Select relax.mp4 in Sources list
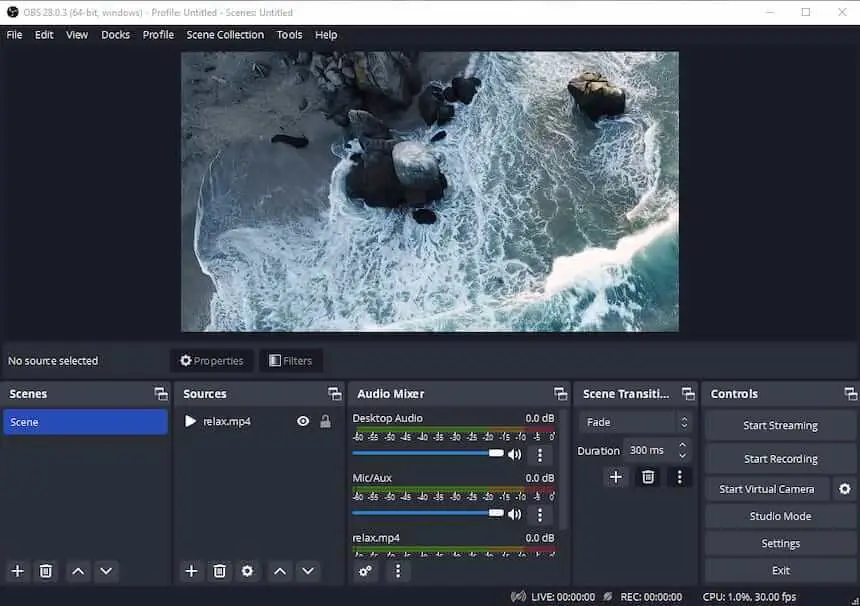The image size is (860, 606). 259,421
